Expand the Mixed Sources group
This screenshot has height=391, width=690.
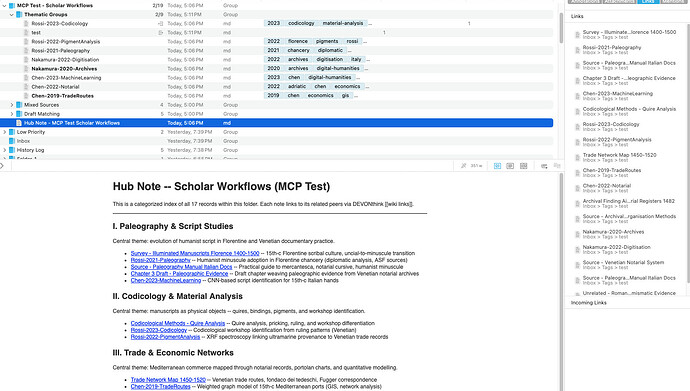(x=12, y=105)
